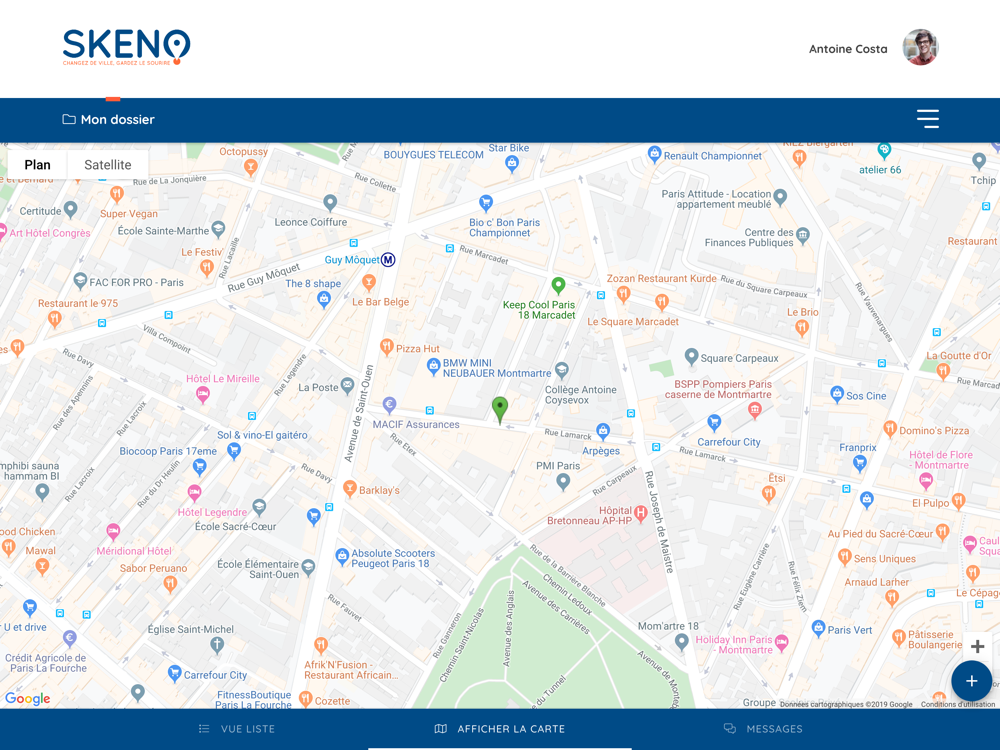The height and width of the screenshot is (750, 1000).
Task: Click BMW MINI NEUBAUER shop marker
Action: point(434,366)
